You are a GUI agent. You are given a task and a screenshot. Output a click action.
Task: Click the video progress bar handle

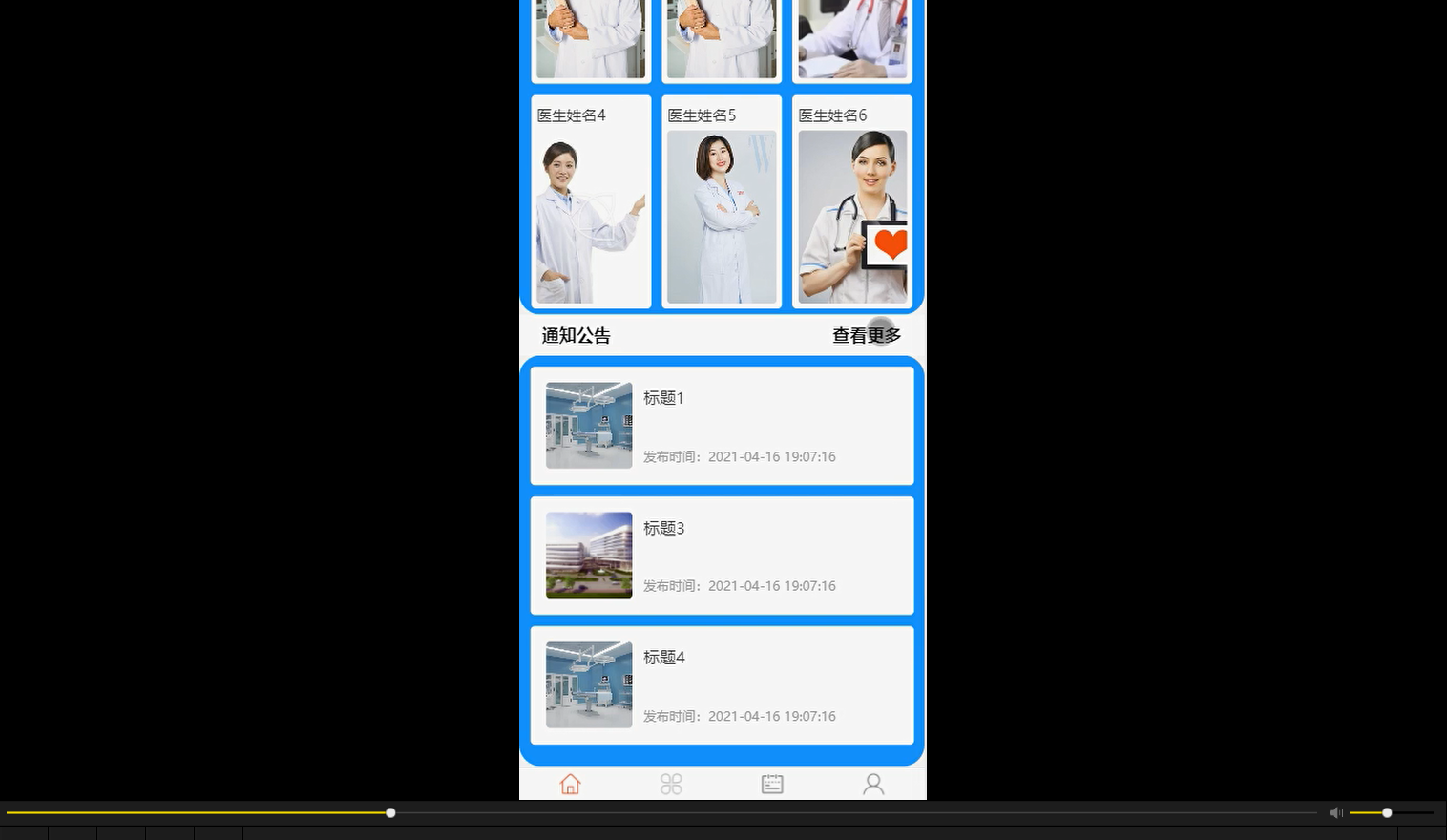point(390,812)
